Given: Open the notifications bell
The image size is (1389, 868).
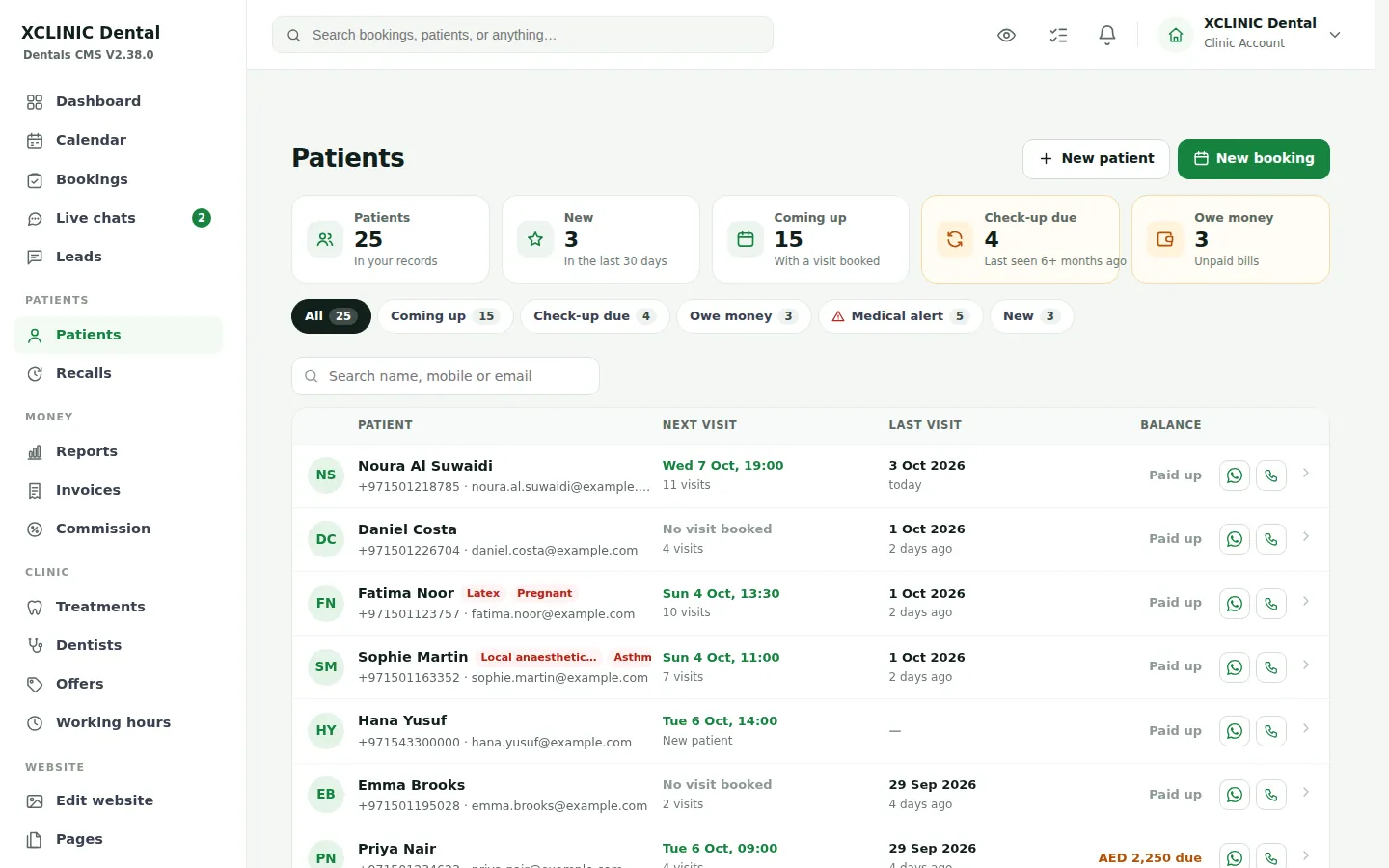Looking at the screenshot, I should tap(1107, 36).
